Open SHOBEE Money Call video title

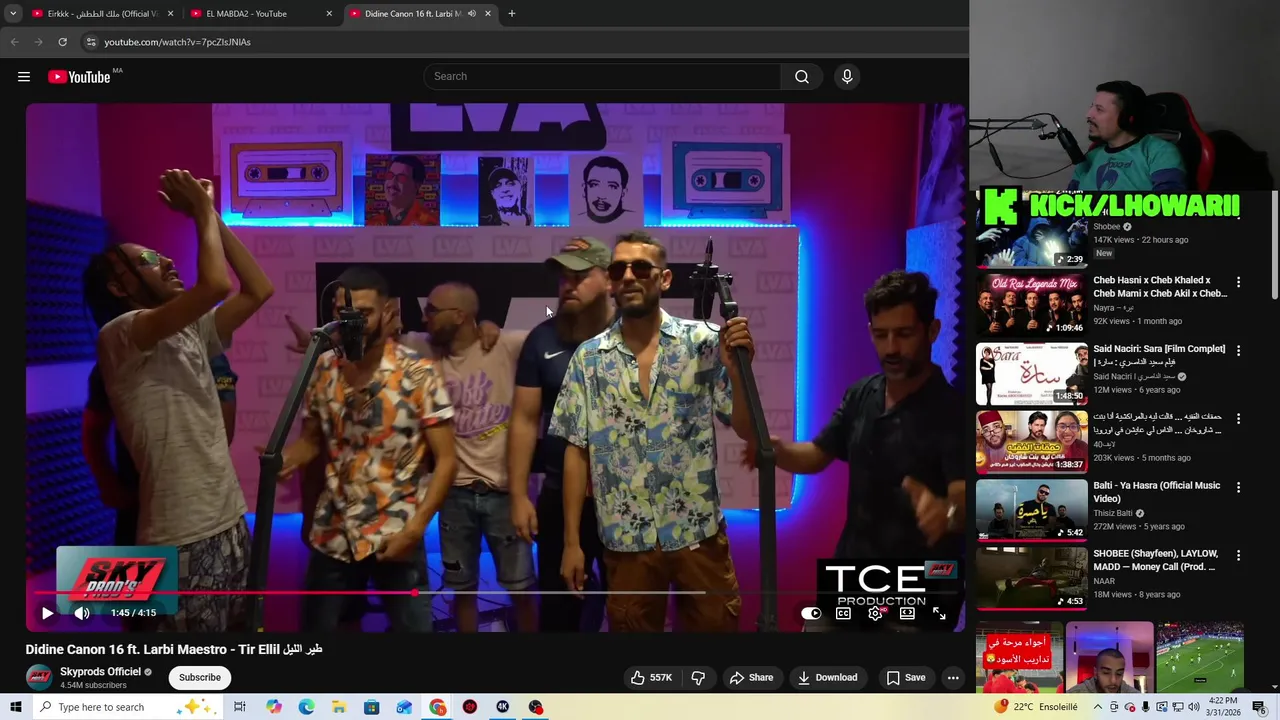click(x=1156, y=560)
